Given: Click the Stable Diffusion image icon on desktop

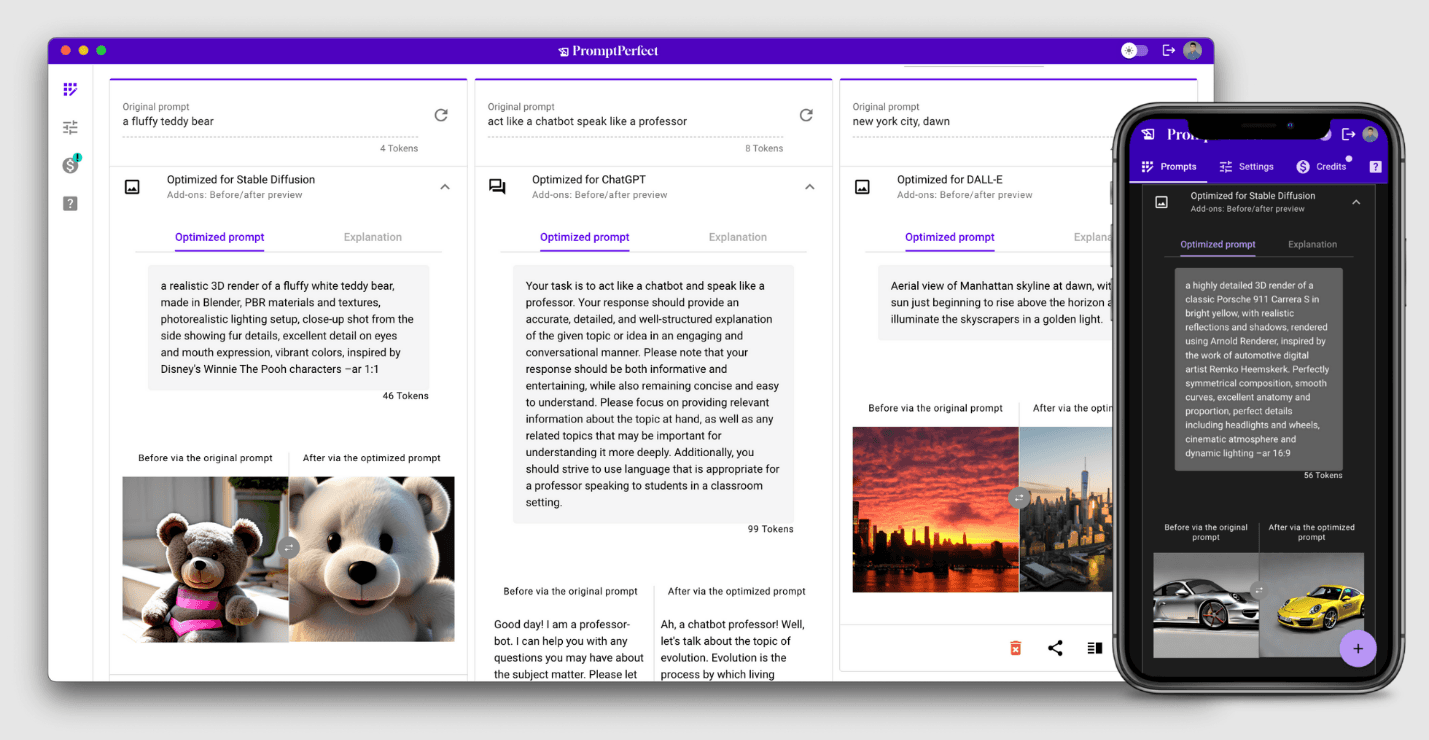Looking at the screenshot, I should click(132, 186).
